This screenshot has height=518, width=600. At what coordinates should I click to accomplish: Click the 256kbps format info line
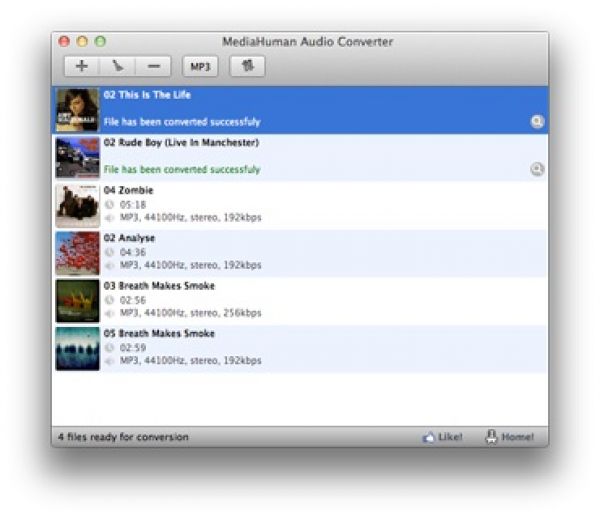pyautogui.click(x=191, y=313)
